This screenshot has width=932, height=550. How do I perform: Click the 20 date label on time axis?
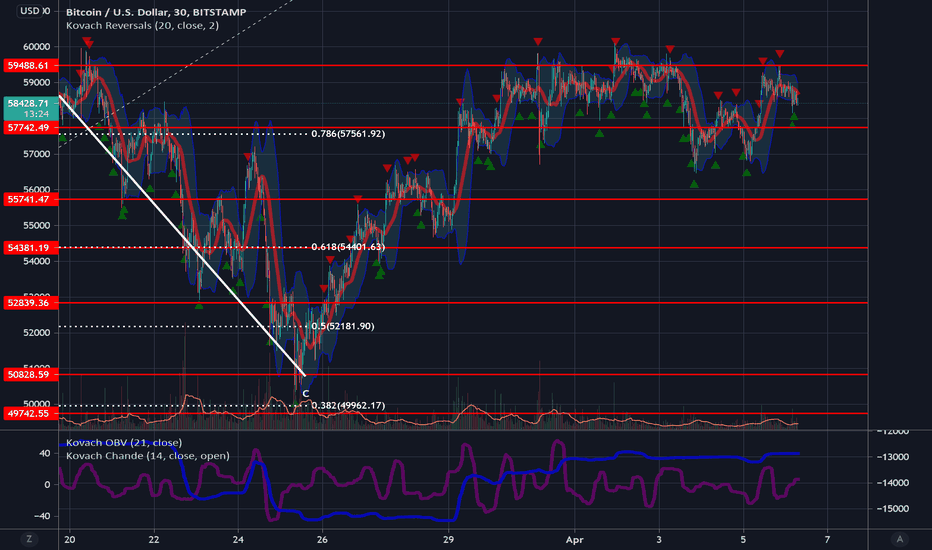click(x=70, y=540)
